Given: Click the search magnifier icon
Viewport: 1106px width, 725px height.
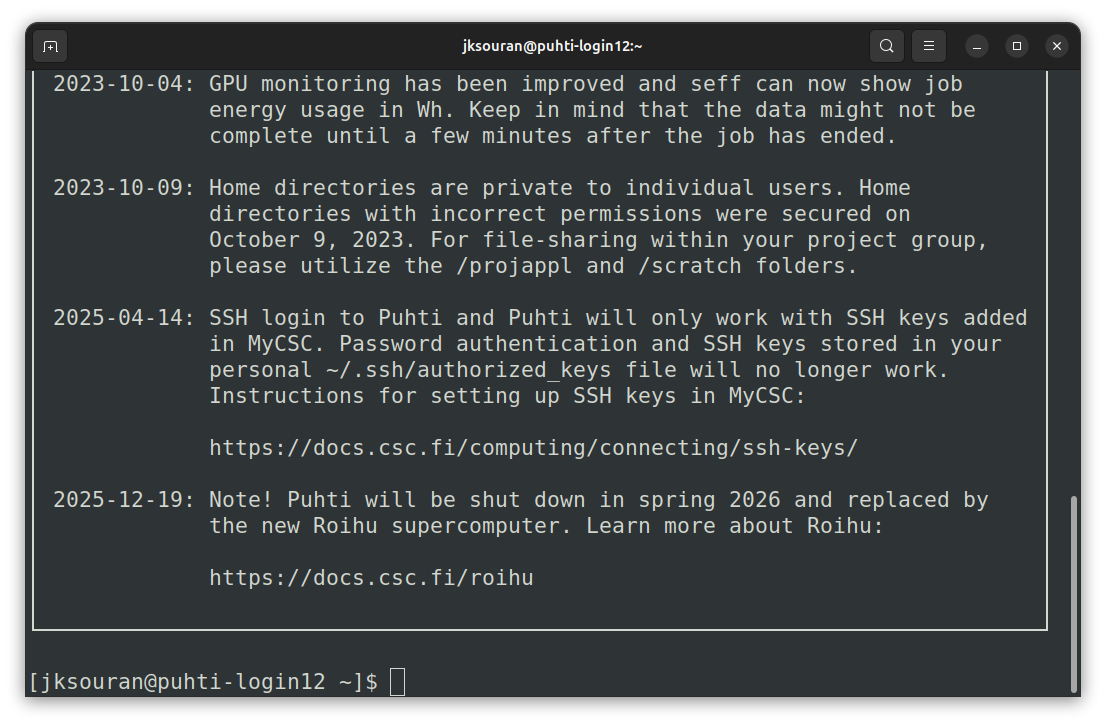Looking at the screenshot, I should [887, 46].
